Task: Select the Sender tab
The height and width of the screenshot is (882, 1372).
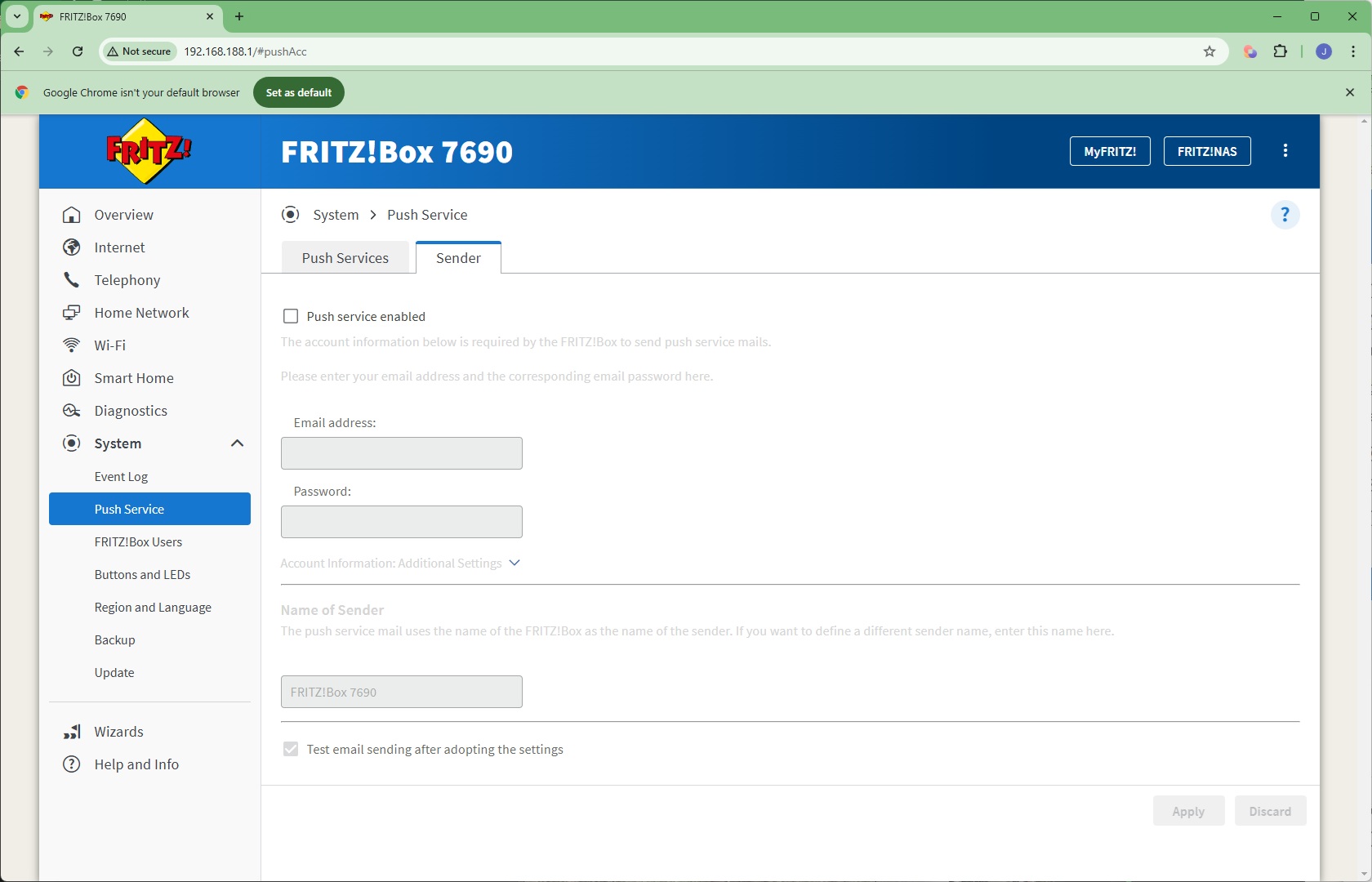Action: (x=458, y=258)
